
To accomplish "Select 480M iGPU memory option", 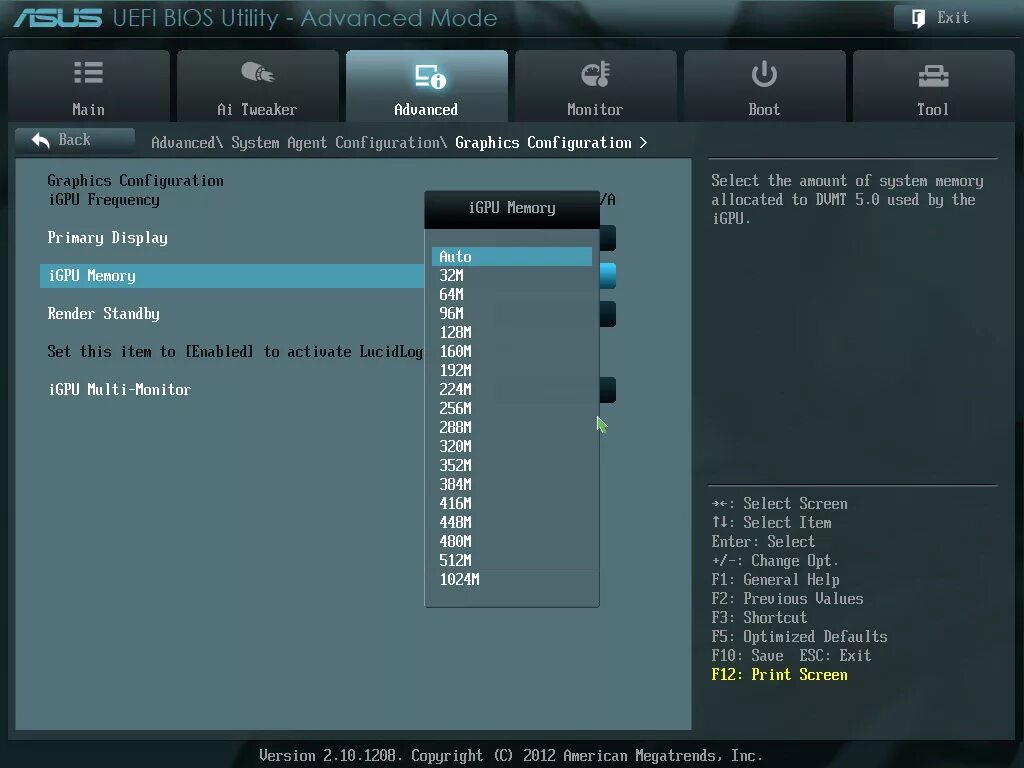I will 512,541.
